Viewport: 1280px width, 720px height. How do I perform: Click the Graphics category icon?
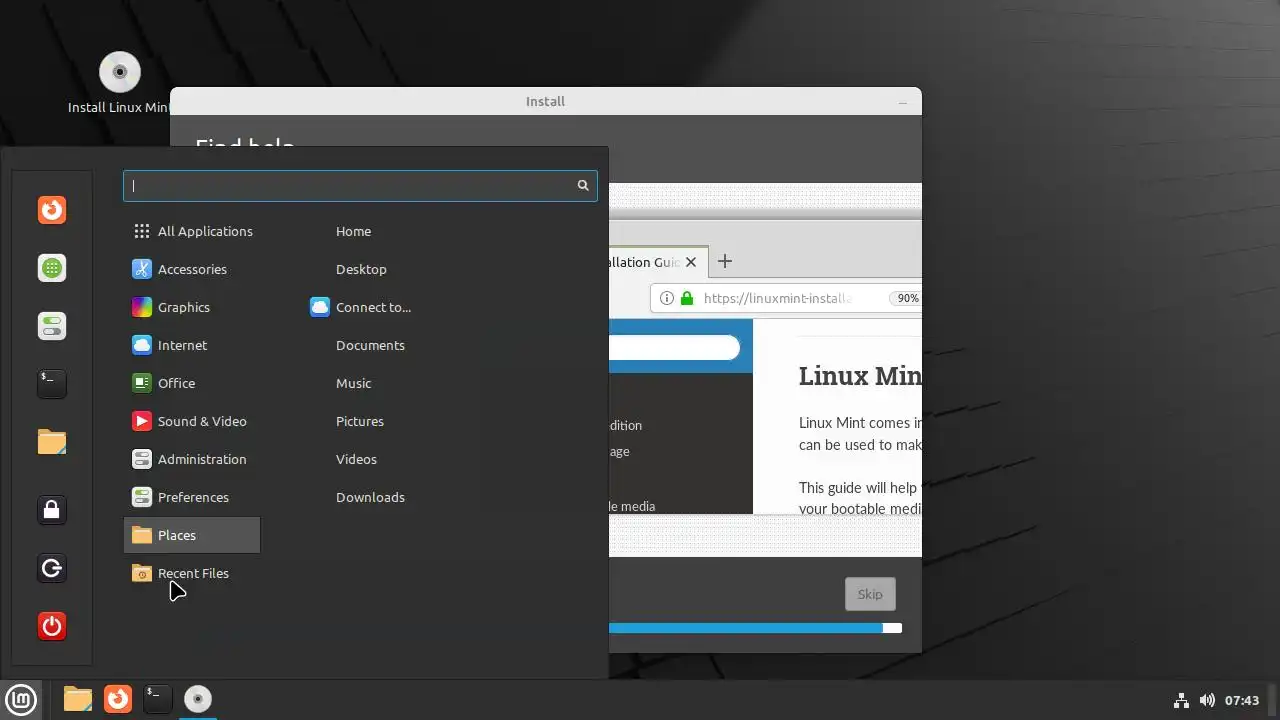(x=142, y=307)
